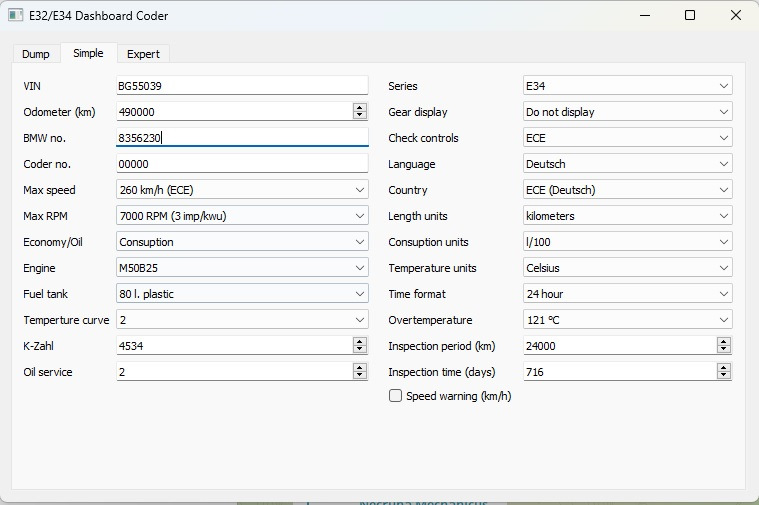The height and width of the screenshot is (505, 759).
Task: Click the Odometer (km) value field
Action: tap(234, 112)
